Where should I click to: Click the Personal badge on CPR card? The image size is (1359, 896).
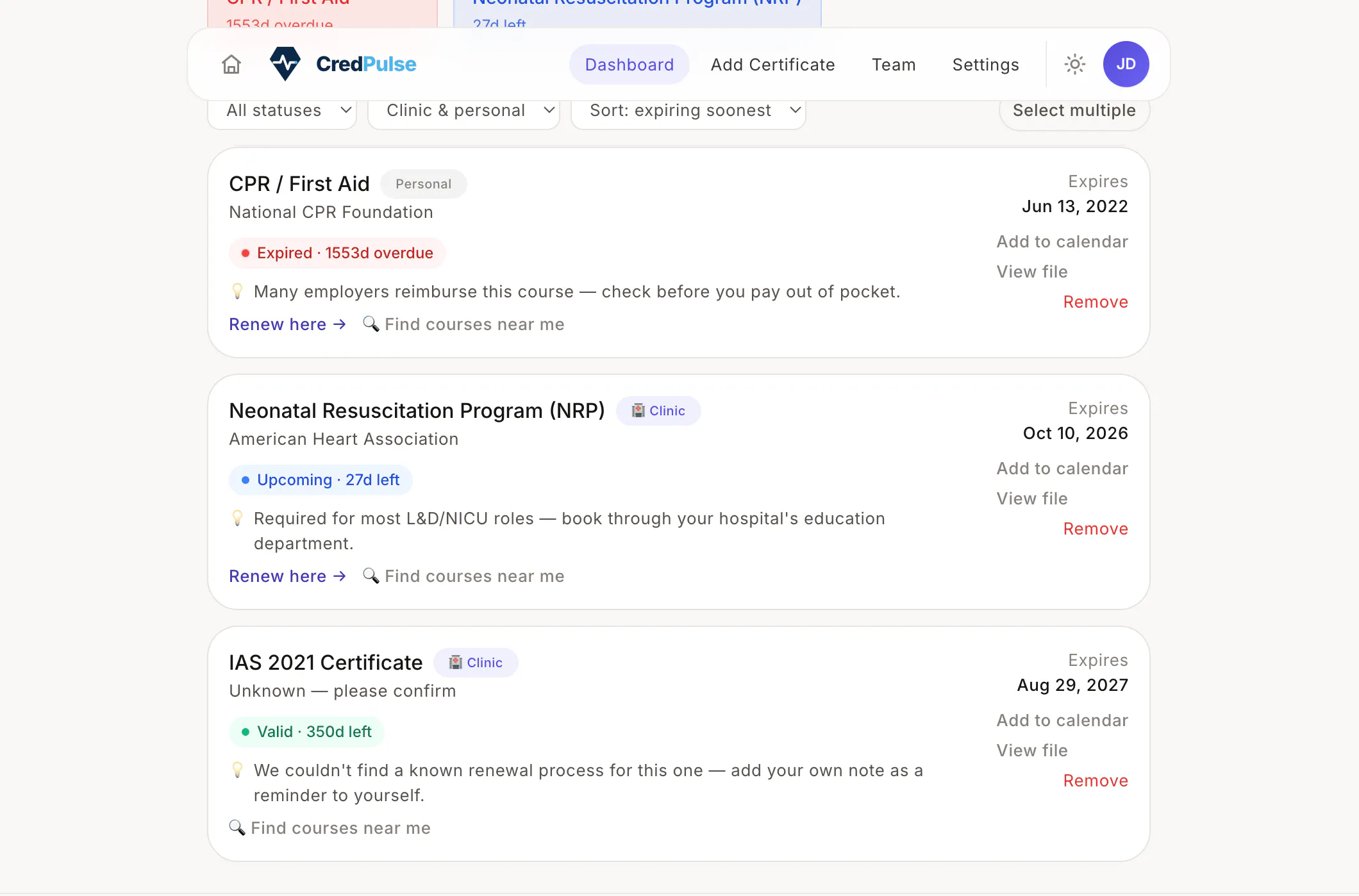click(x=423, y=184)
